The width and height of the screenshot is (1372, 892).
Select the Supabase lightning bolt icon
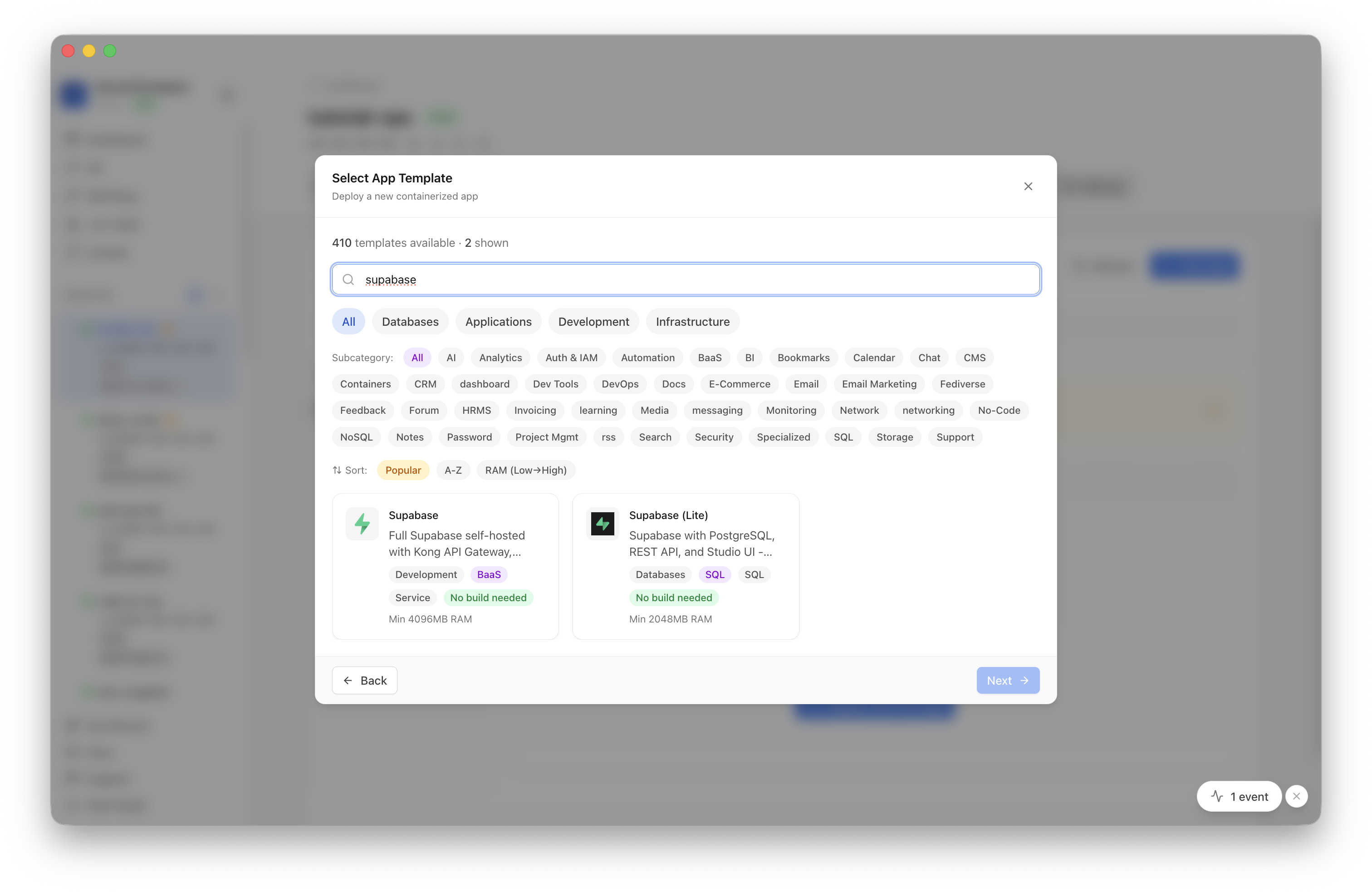tap(362, 524)
